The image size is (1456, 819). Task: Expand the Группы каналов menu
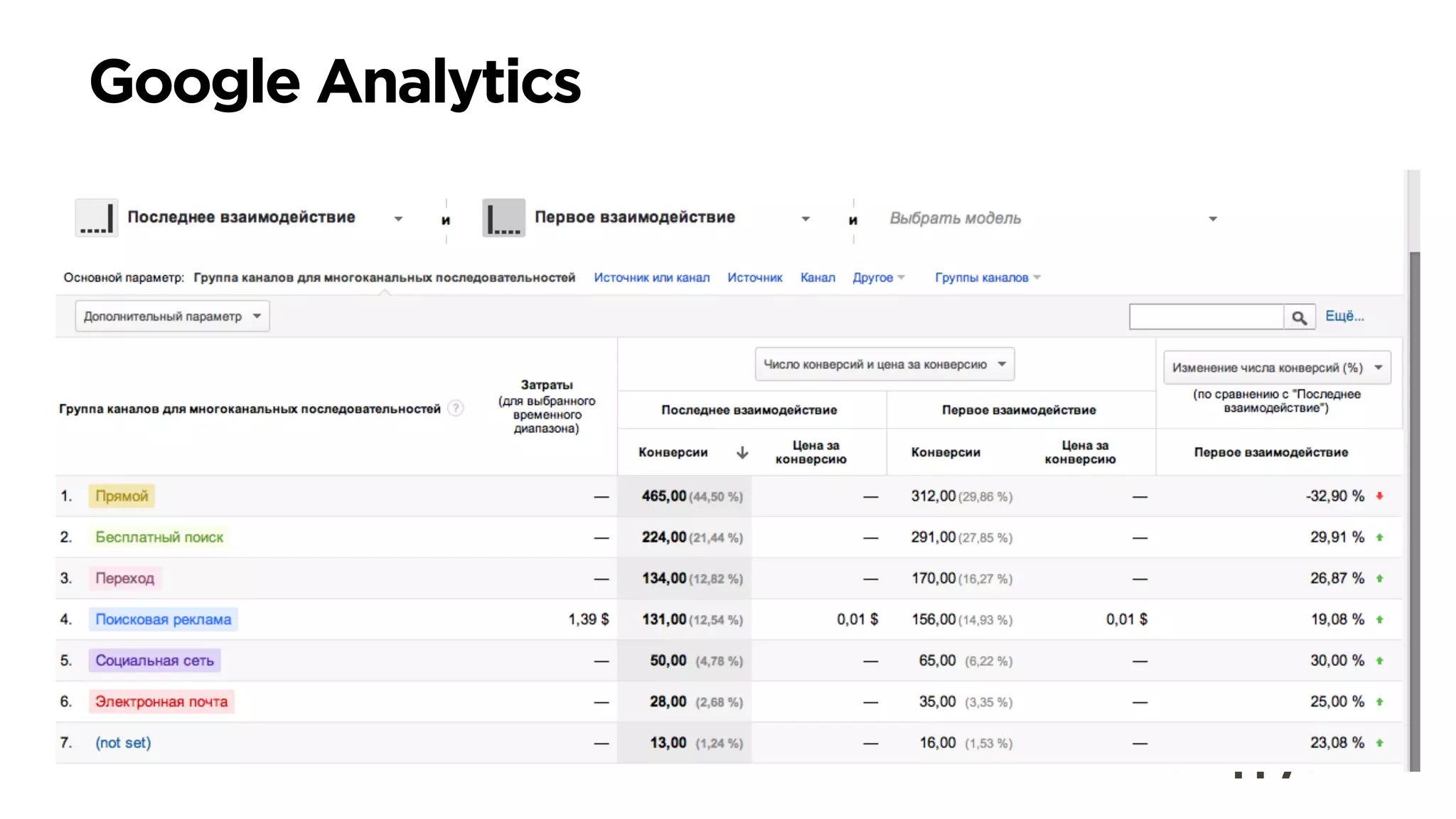[x=987, y=277]
